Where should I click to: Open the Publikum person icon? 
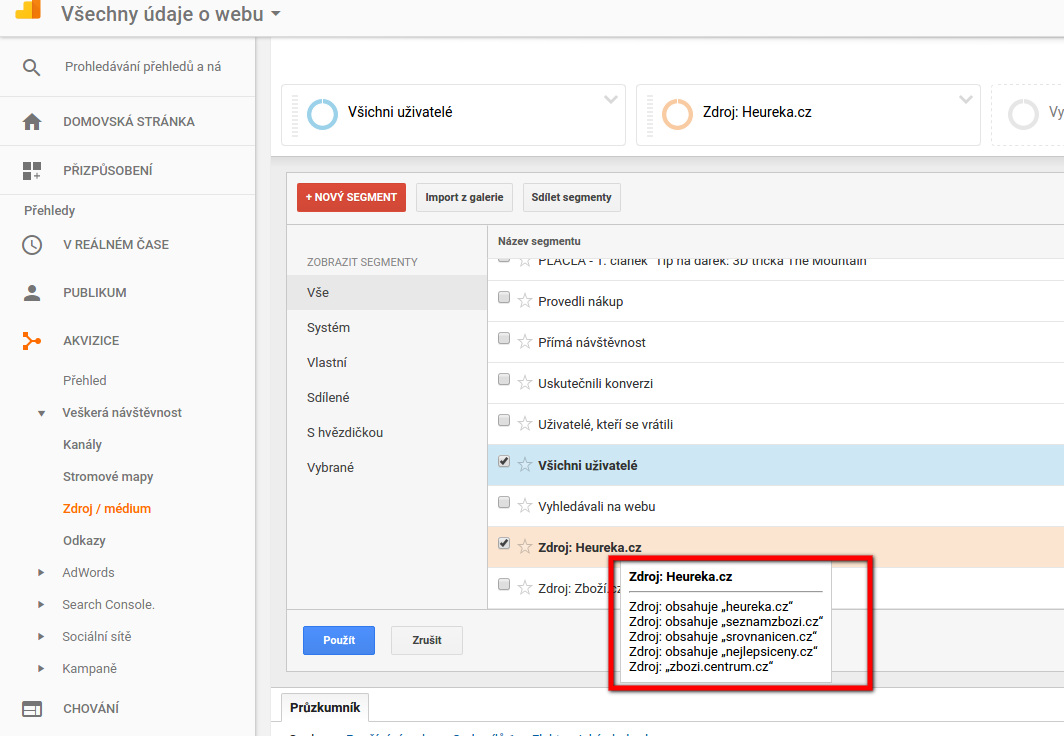pyautogui.click(x=32, y=293)
